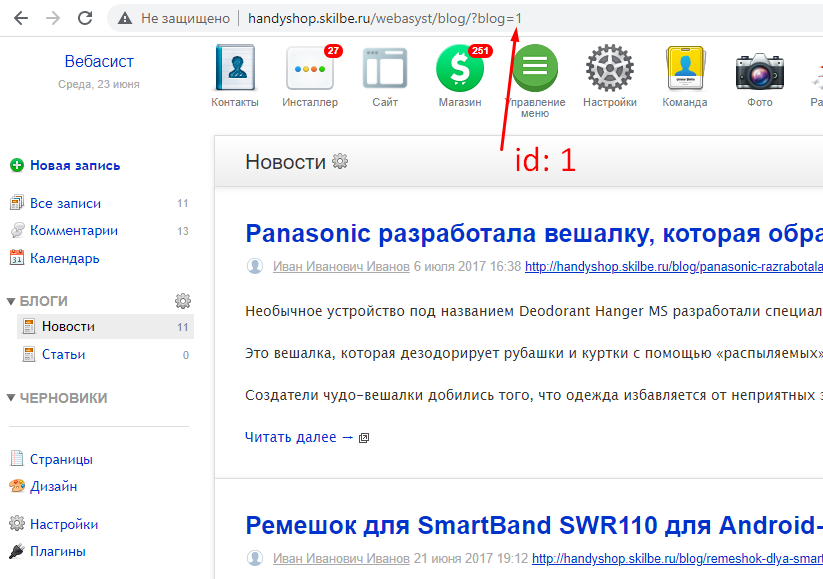Click the Новая запись link

(75, 166)
